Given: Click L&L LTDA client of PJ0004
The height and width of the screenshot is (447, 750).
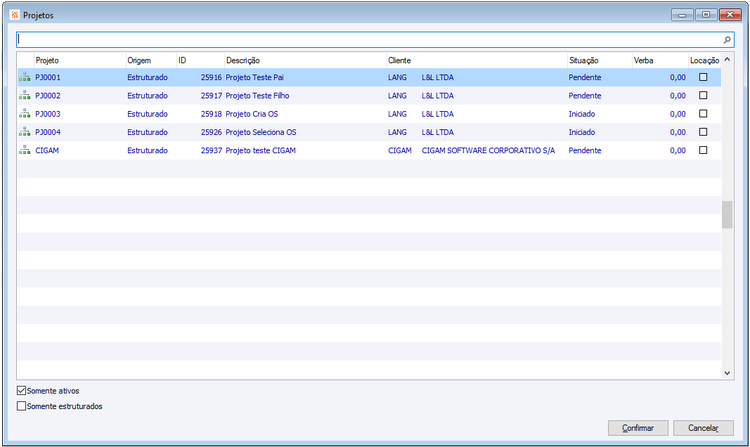Looking at the screenshot, I should [x=438, y=132].
